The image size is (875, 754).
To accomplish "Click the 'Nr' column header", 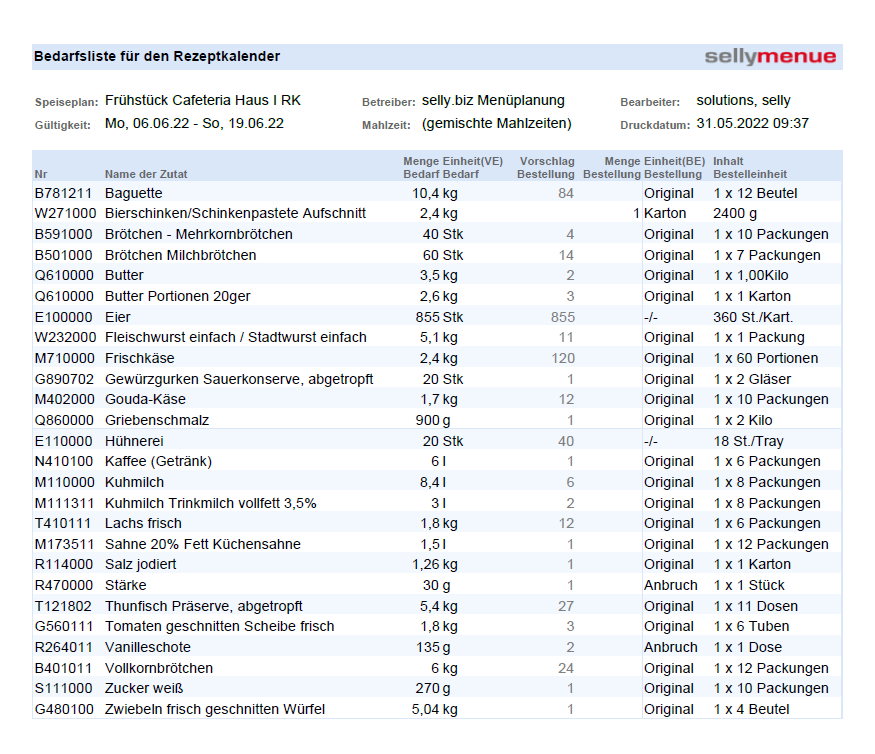I will click(41, 174).
